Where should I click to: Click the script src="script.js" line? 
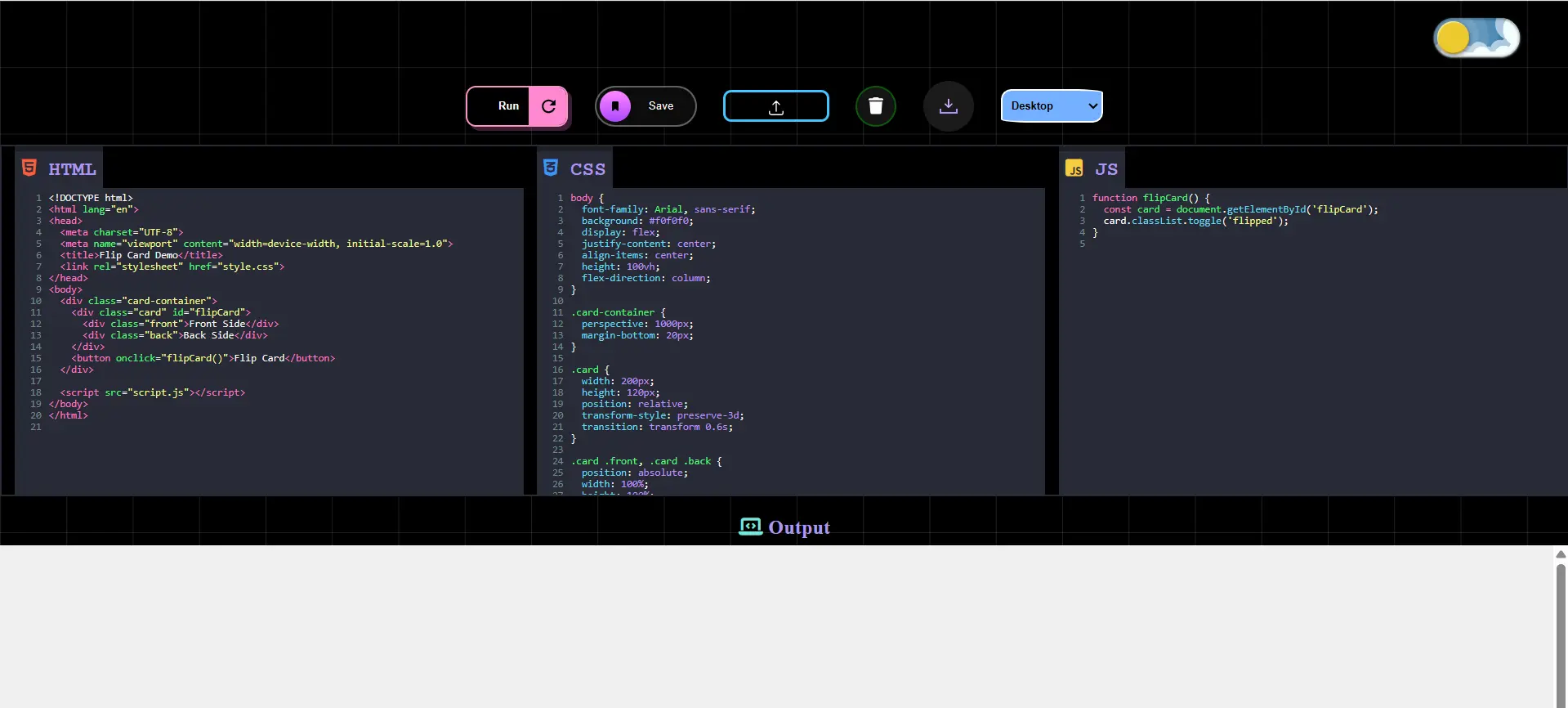(153, 392)
